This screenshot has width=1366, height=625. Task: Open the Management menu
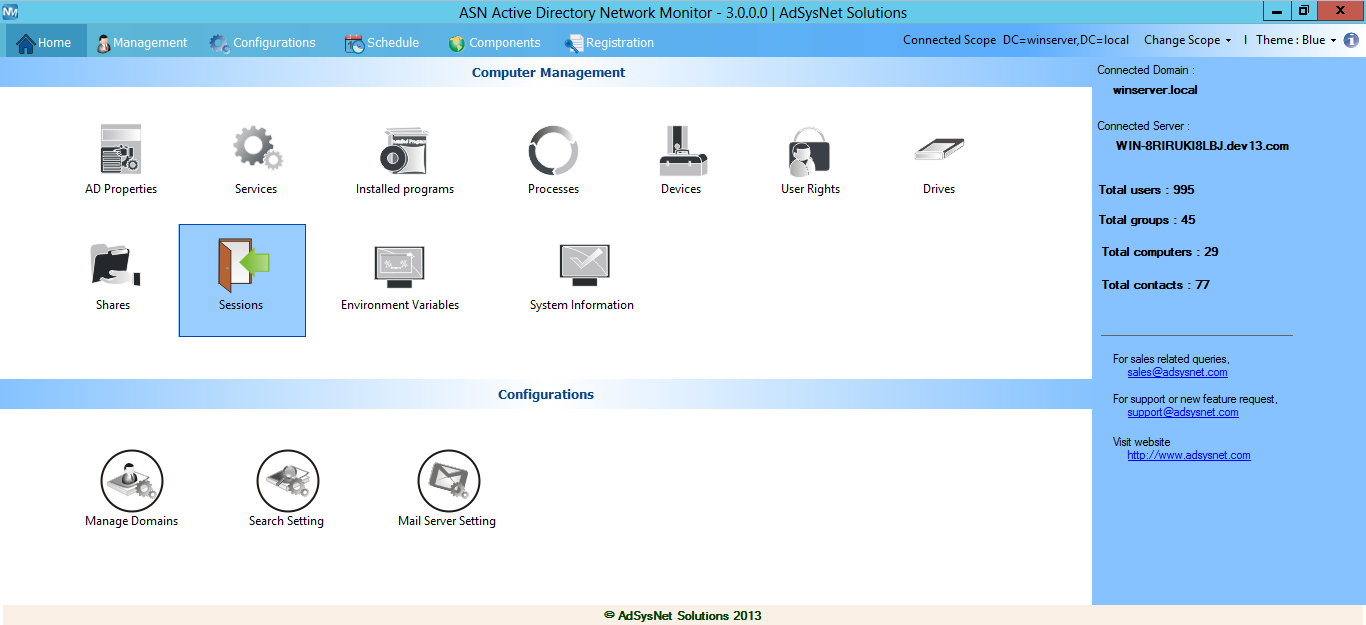tap(142, 43)
